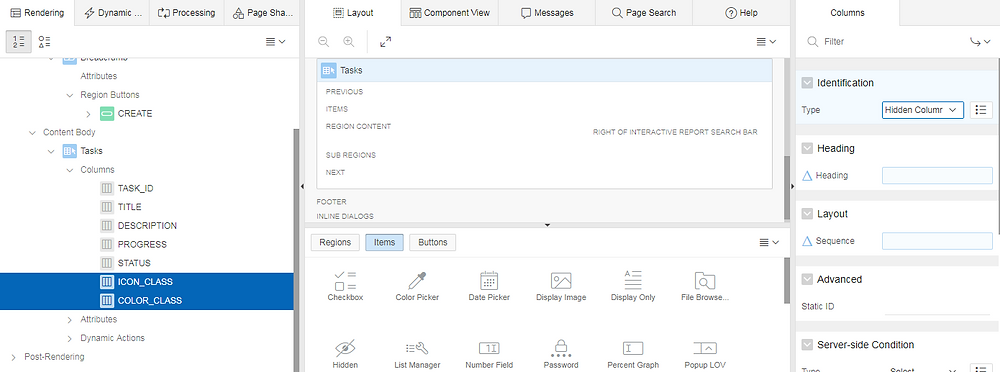Collapse the Heading property group
This screenshot has height=372, width=1000.
click(807, 148)
